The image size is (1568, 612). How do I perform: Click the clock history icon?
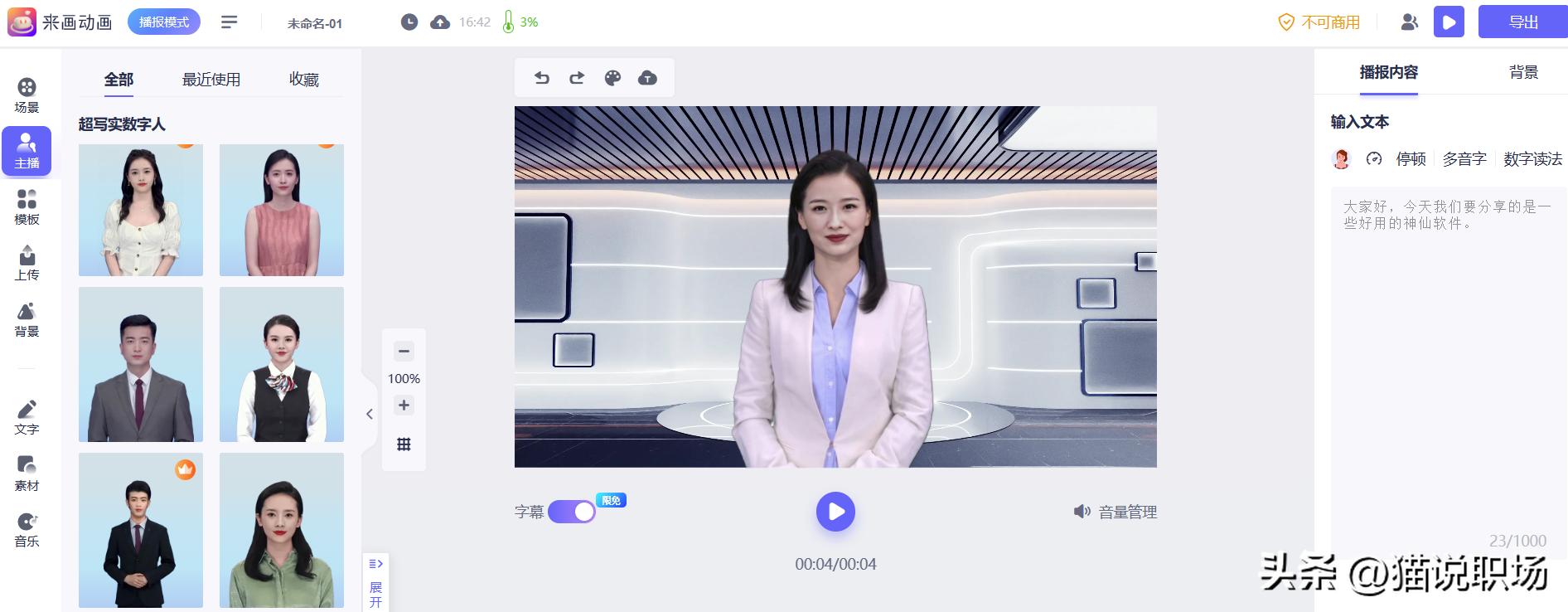[x=409, y=22]
